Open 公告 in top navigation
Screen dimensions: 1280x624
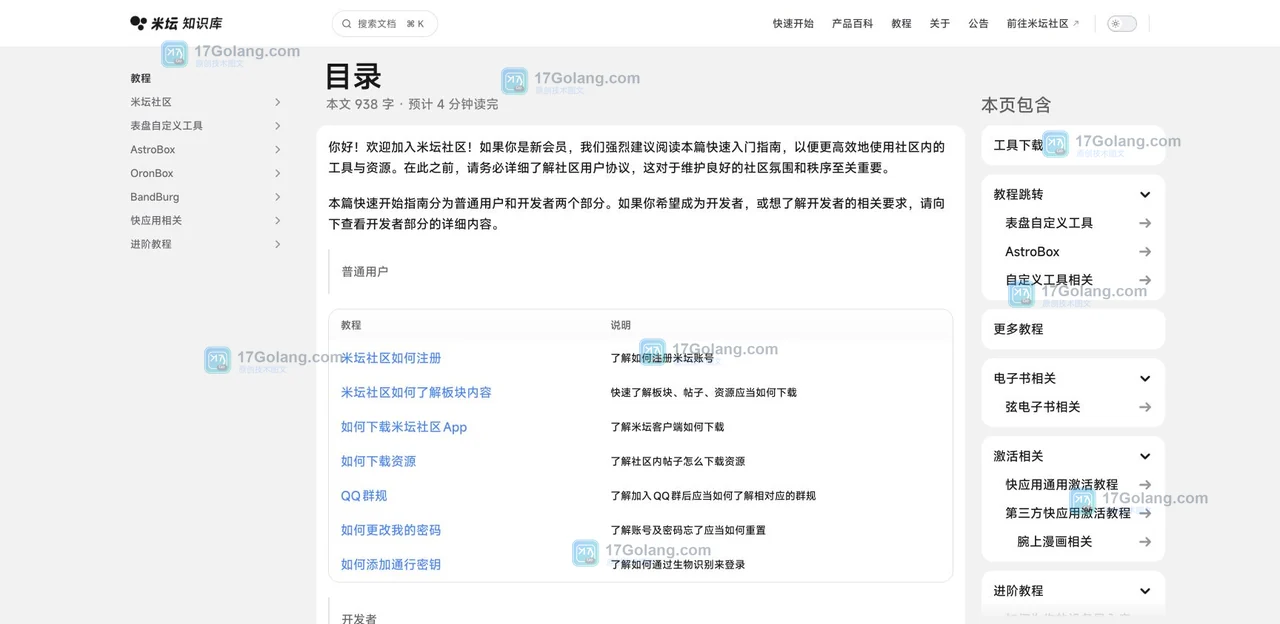978,23
